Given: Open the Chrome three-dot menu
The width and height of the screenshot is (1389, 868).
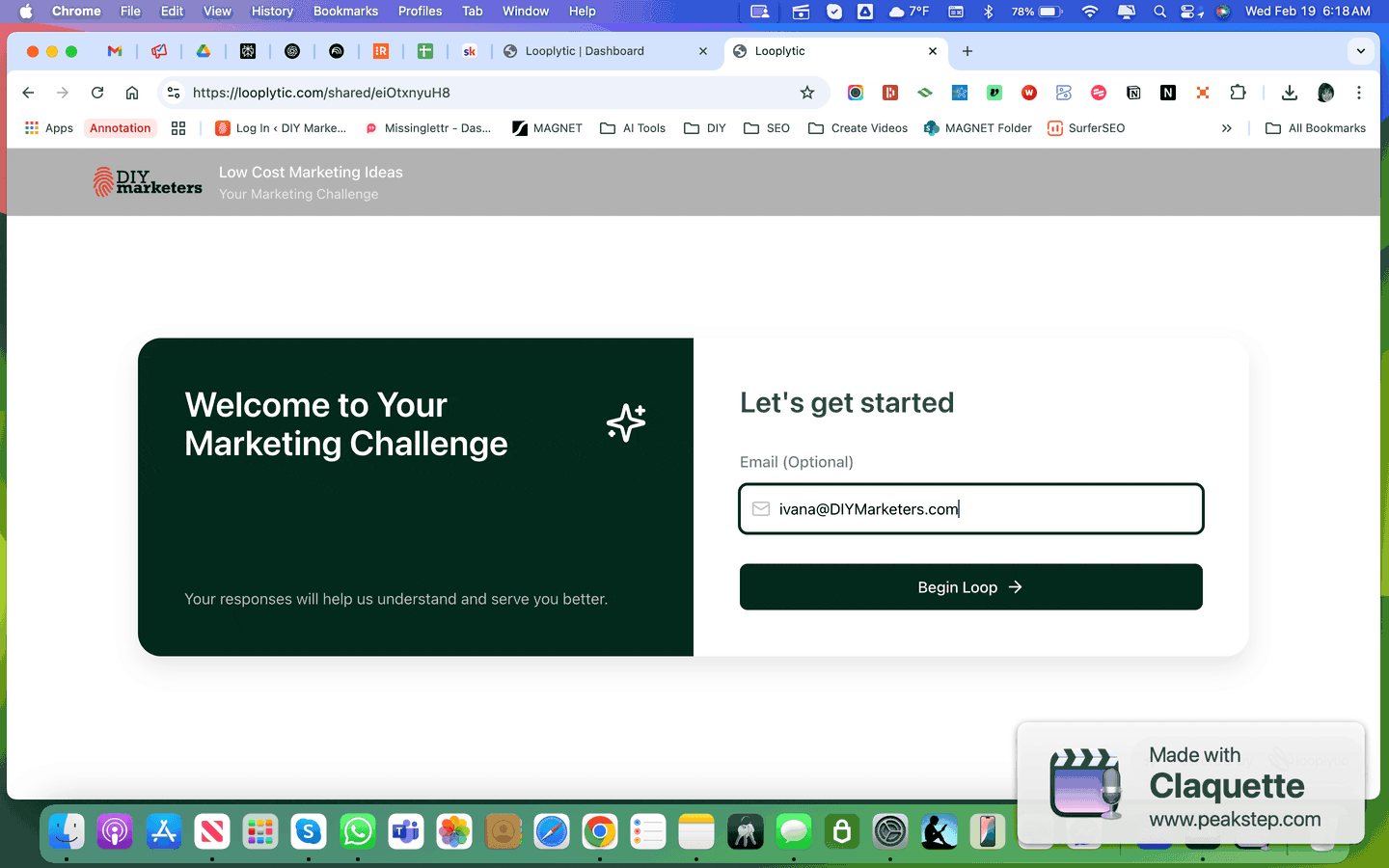Looking at the screenshot, I should coord(1359,93).
